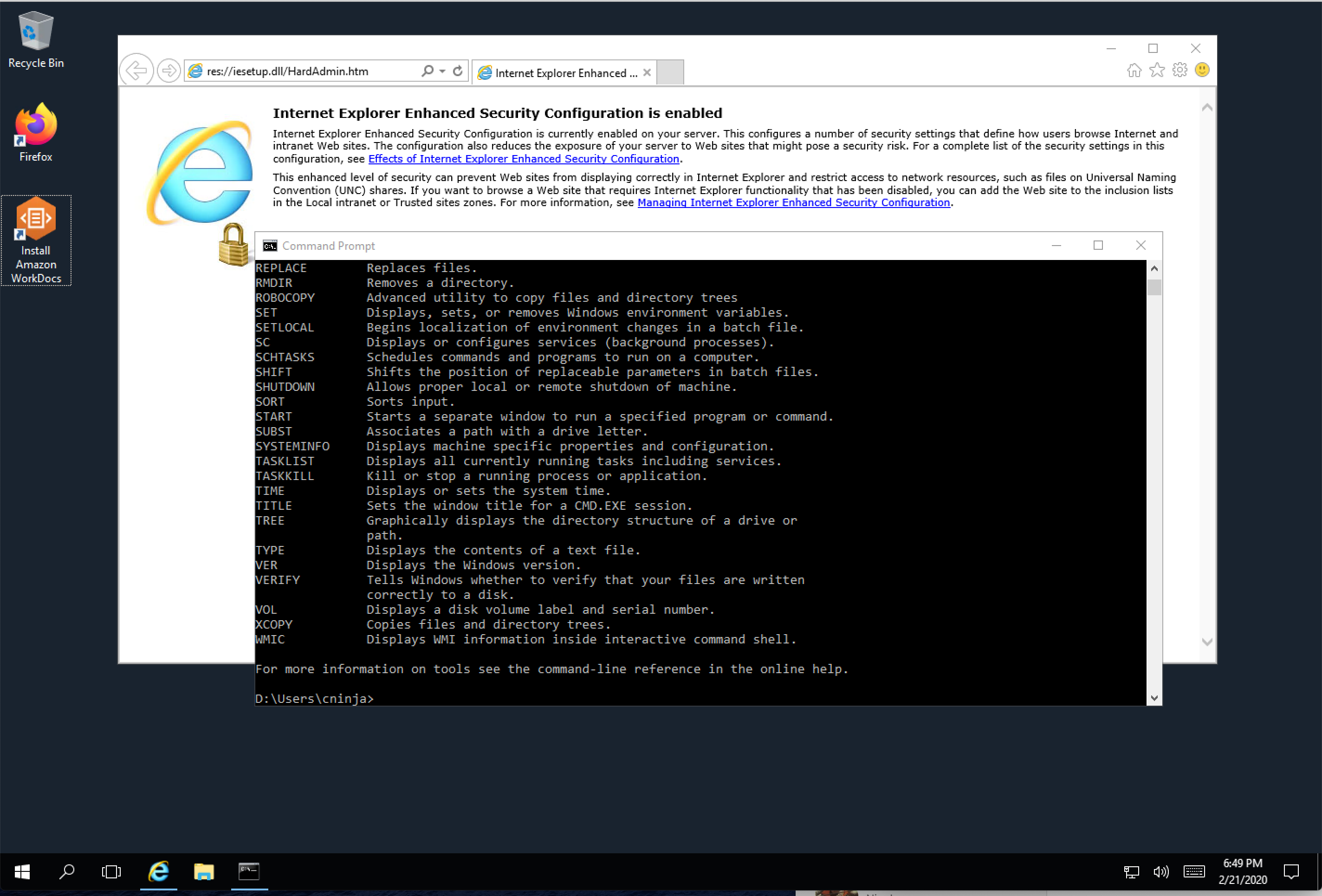Select the Install Amazon WorkDocs shortcut

pos(36,240)
